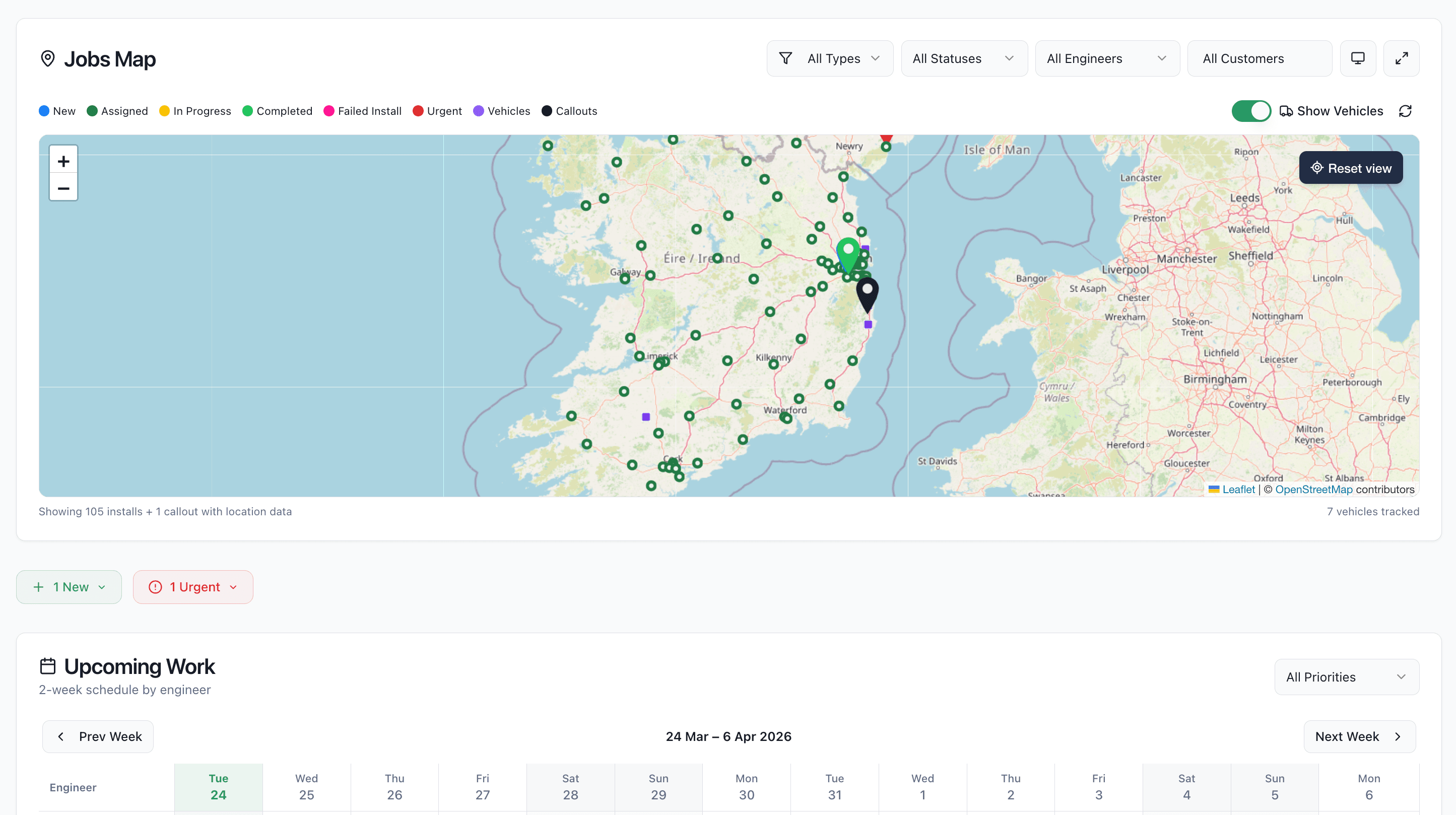This screenshot has width=1456, height=815.
Task: Open the OpenStreetMap attribution link
Action: tap(1313, 490)
